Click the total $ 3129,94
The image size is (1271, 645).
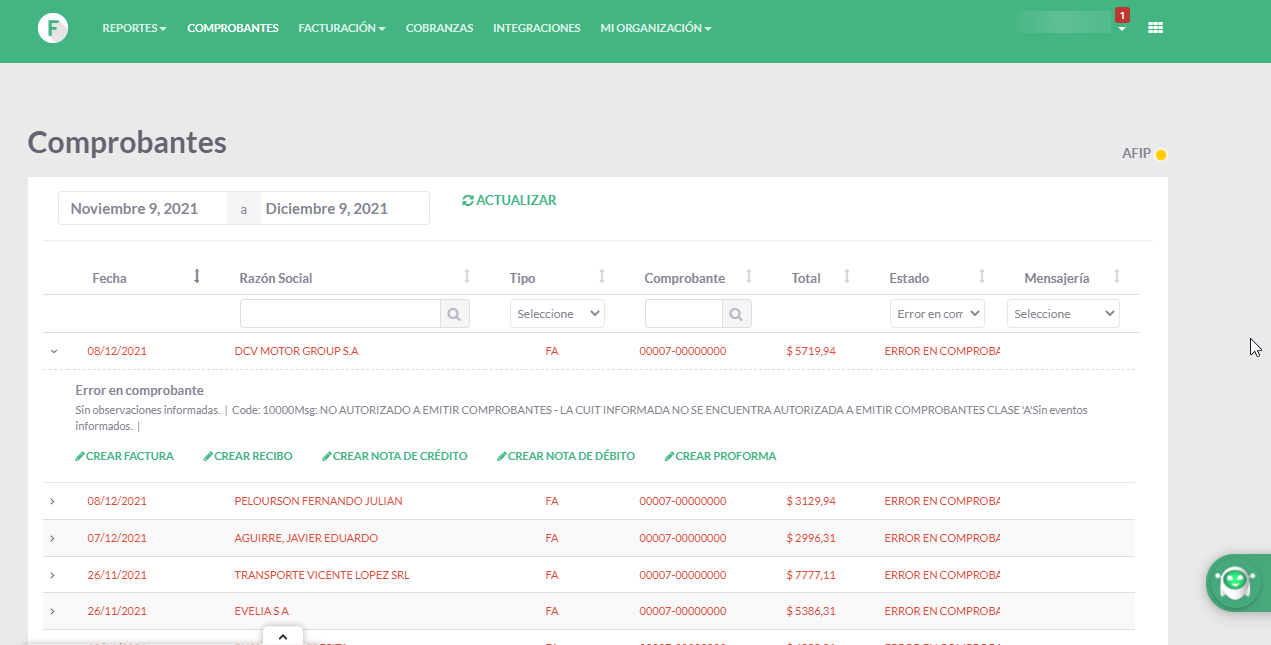pos(811,501)
